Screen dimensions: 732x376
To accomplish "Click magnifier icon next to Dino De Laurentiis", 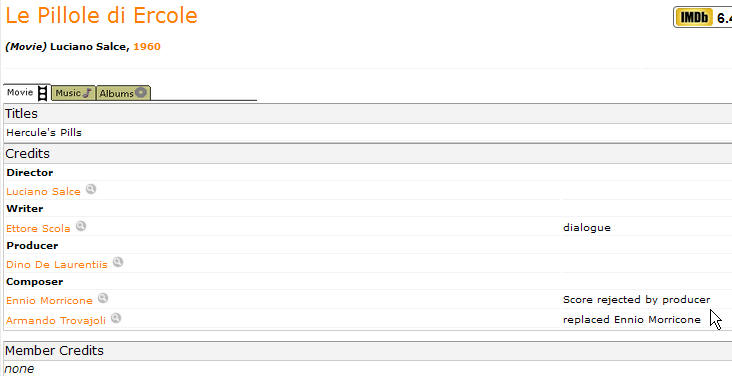I will tap(118, 262).
